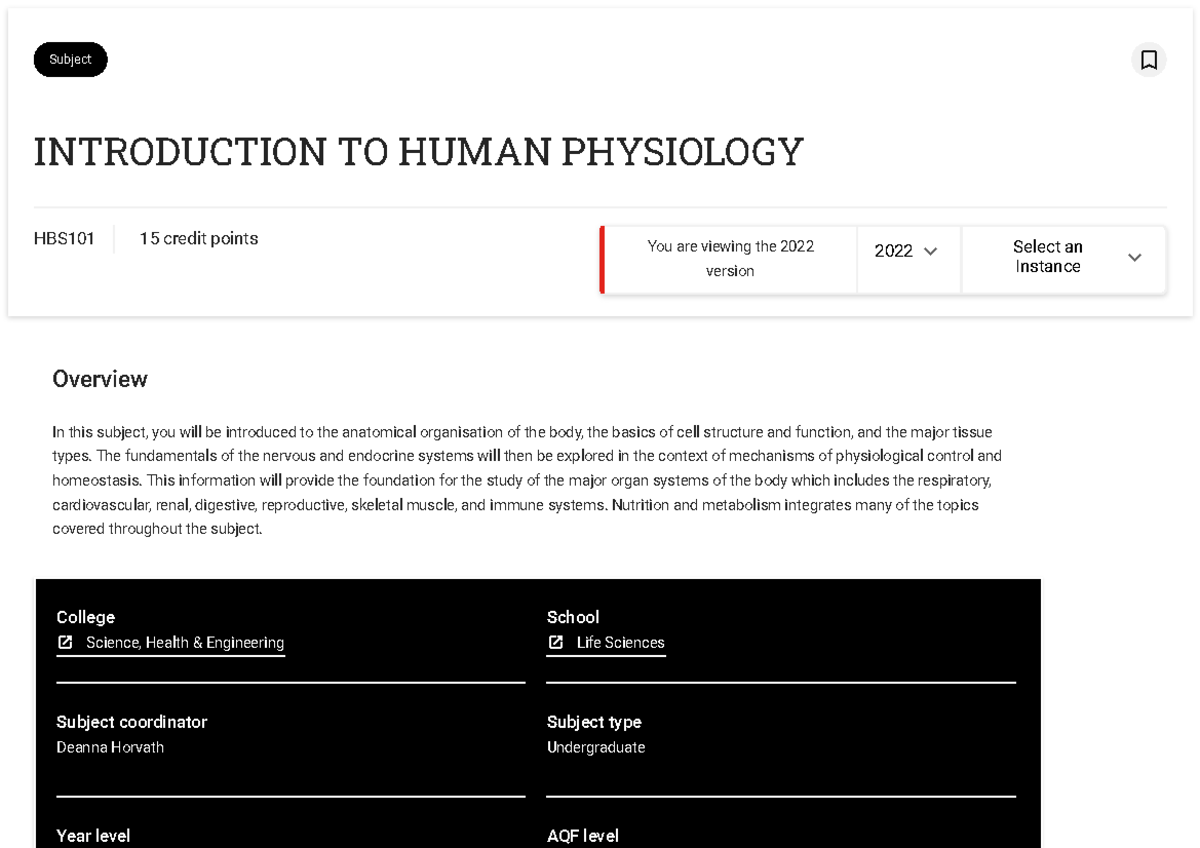Click external-link icon beside Science, Health & Engineering
The height and width of the screenshot is (848, 1200).
[65, 643]
